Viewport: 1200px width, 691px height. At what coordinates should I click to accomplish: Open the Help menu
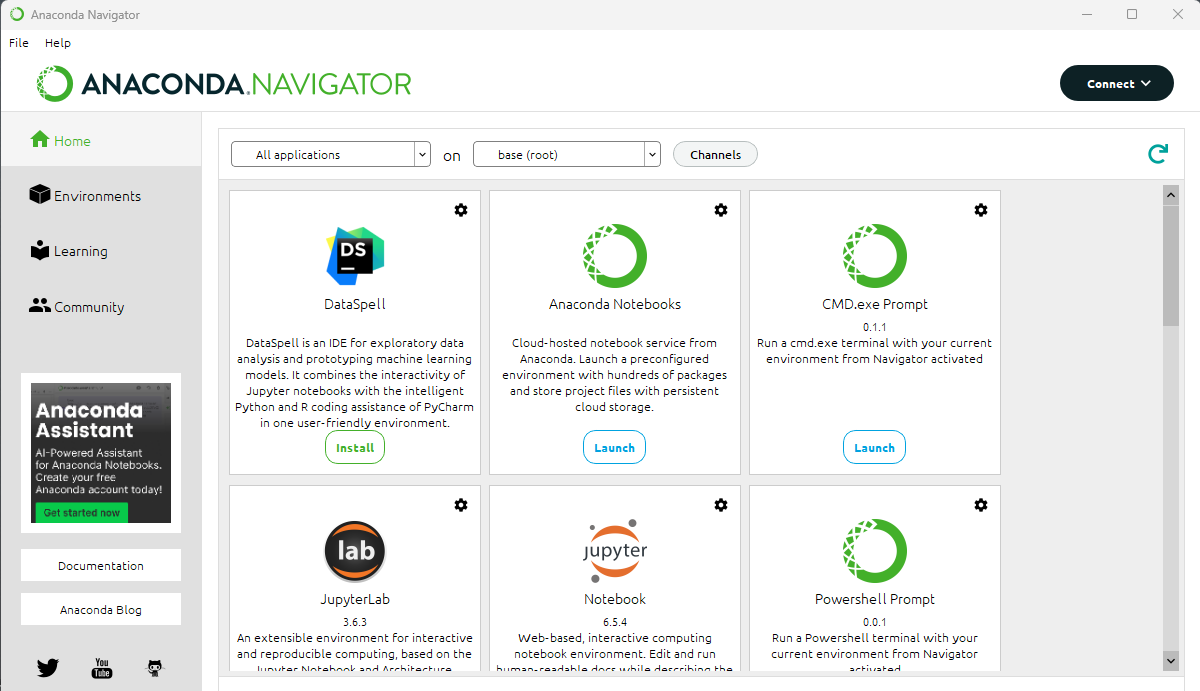tap(58, 43)
